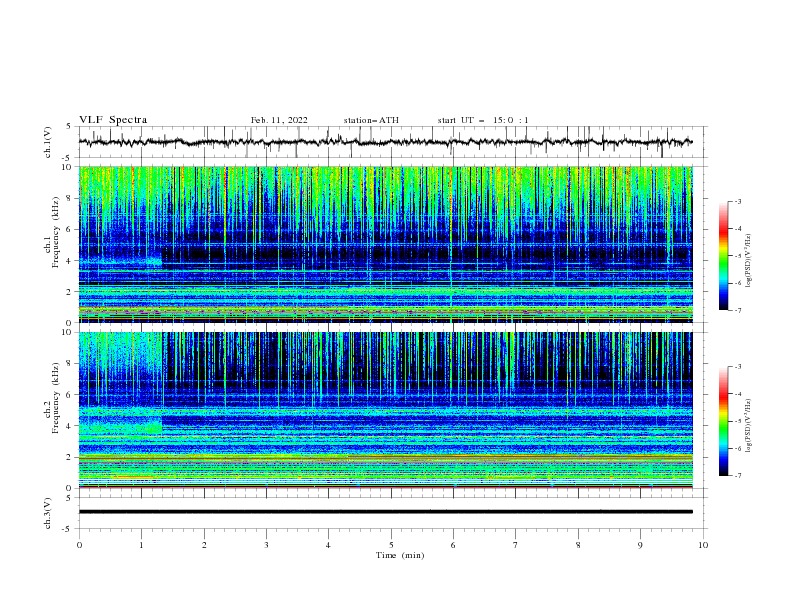Click the time axis tick label "9" minutes
Image resolution: width=792 pixels, height=612 pixels.
[640, 545]
